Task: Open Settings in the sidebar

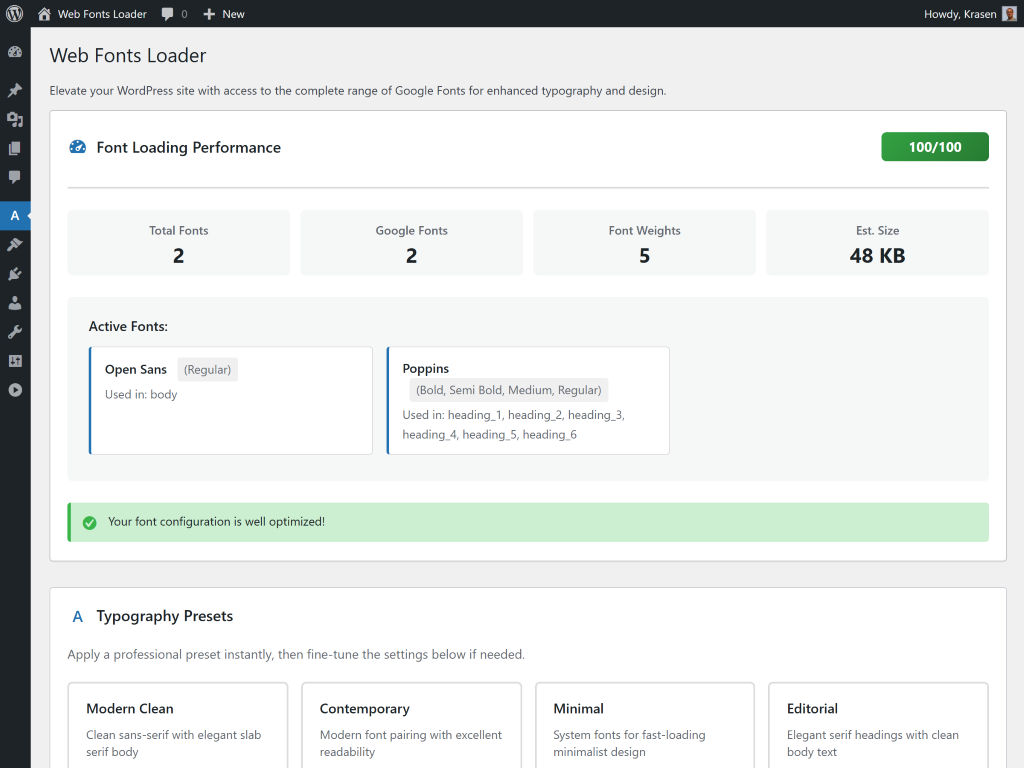Action: [15, 361]
